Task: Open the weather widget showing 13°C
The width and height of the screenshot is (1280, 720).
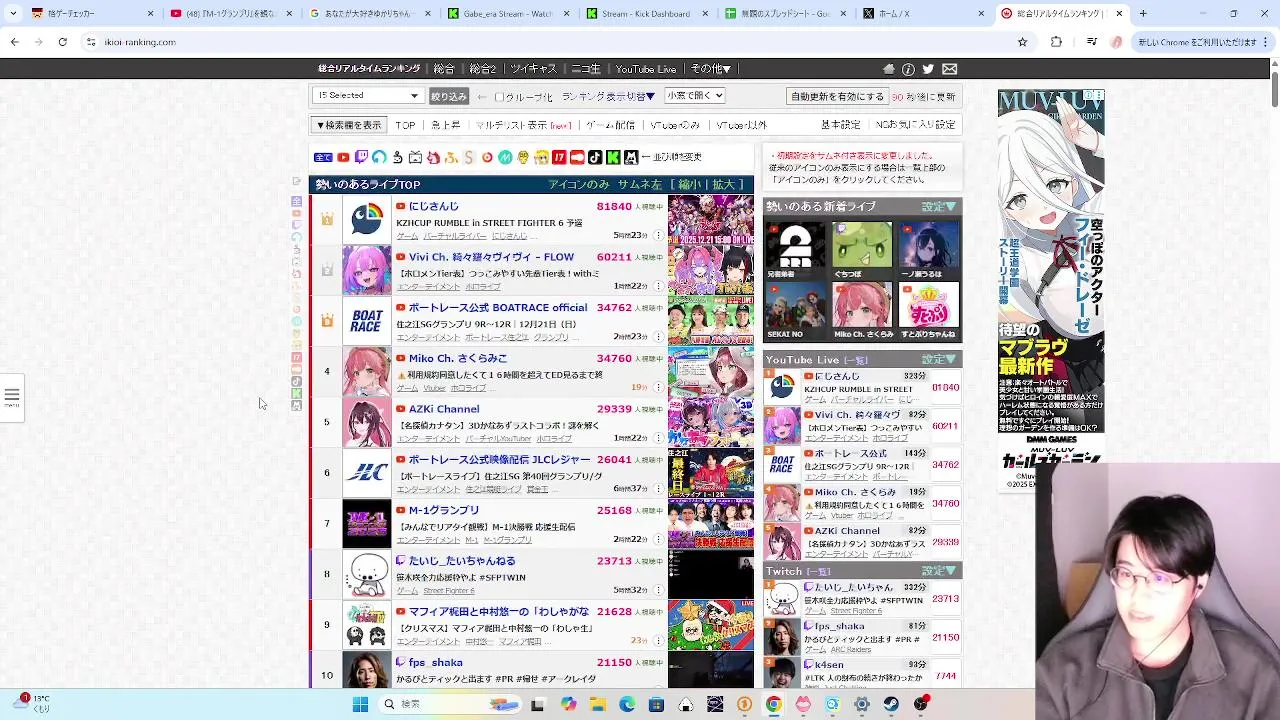Action: point(31,703)
